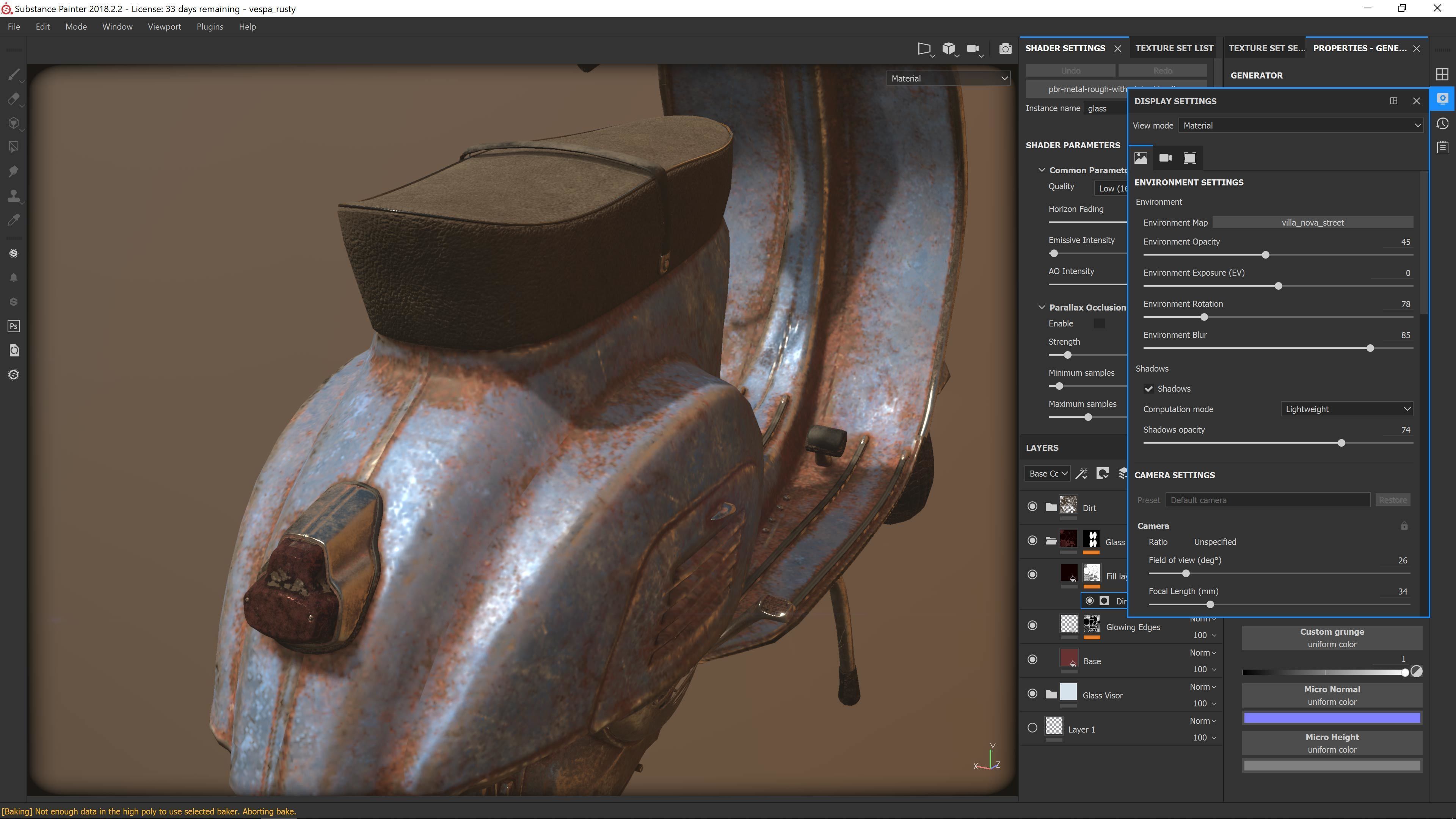The width and height of the screenshot is (1456, 819).
Task: Open the History clock icon in right dock
Action: [1442, 123]
